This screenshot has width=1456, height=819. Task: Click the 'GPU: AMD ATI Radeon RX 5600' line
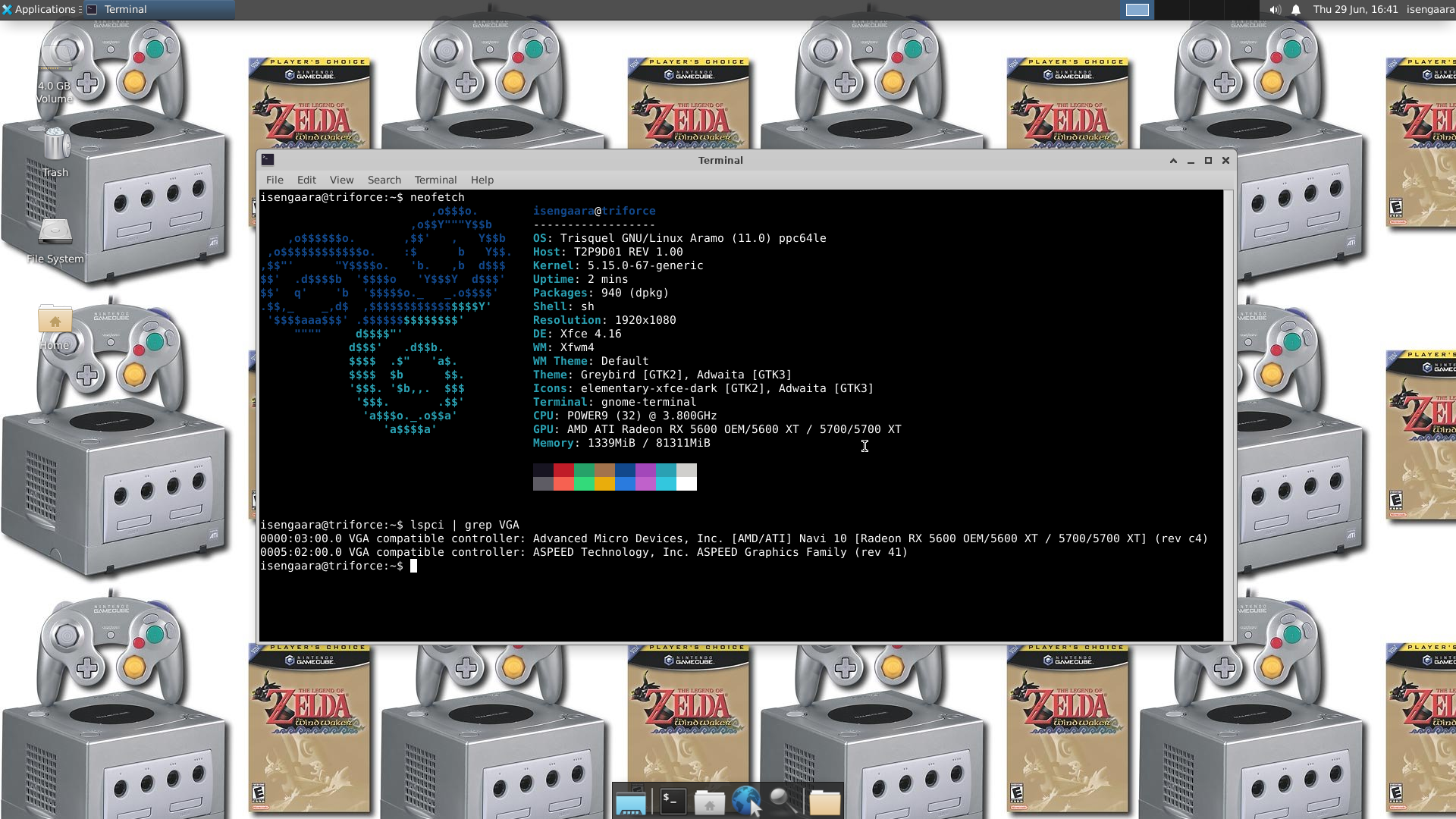pyautogui.click(x=717, y=429)
